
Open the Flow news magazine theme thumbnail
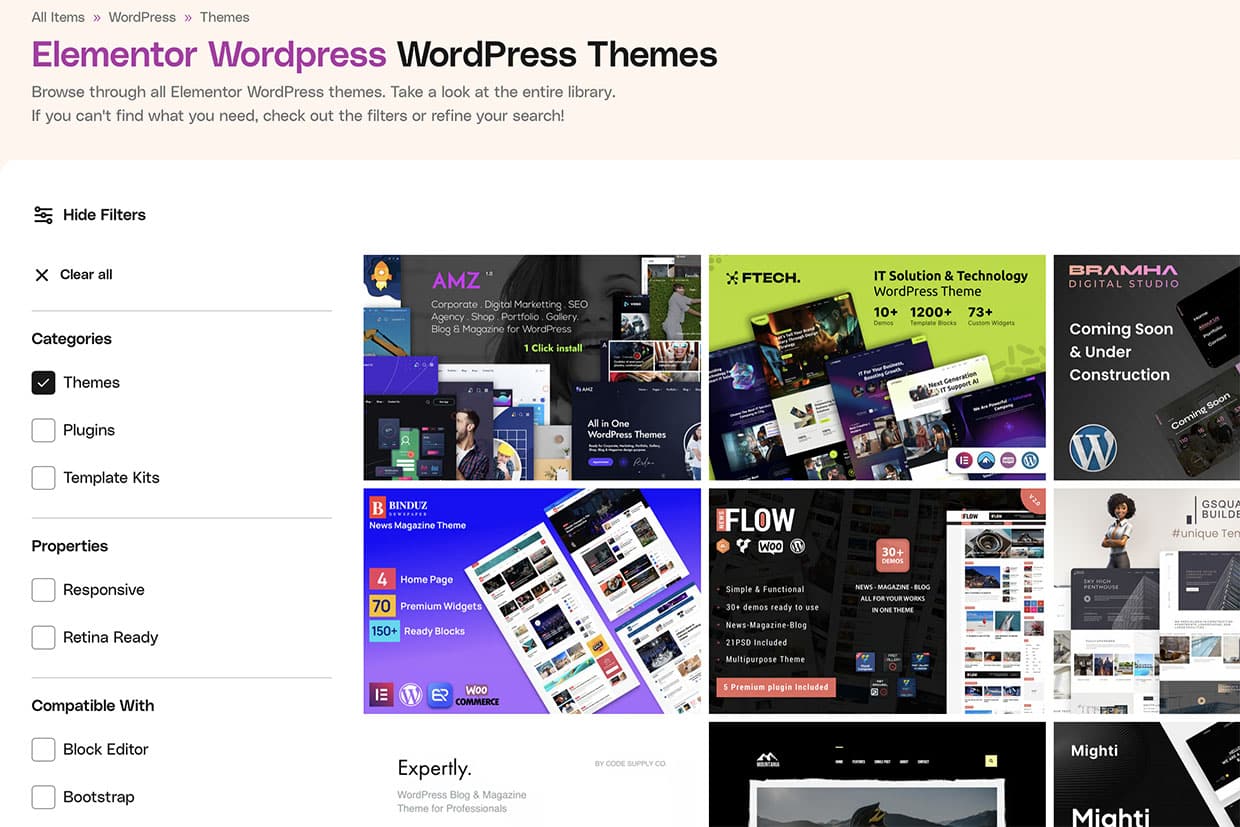[x=877, y=600]
